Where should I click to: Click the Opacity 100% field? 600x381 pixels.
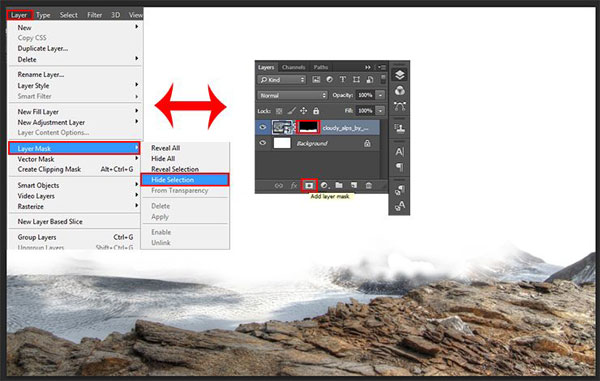pyautogui.click(x=365, y=95)
